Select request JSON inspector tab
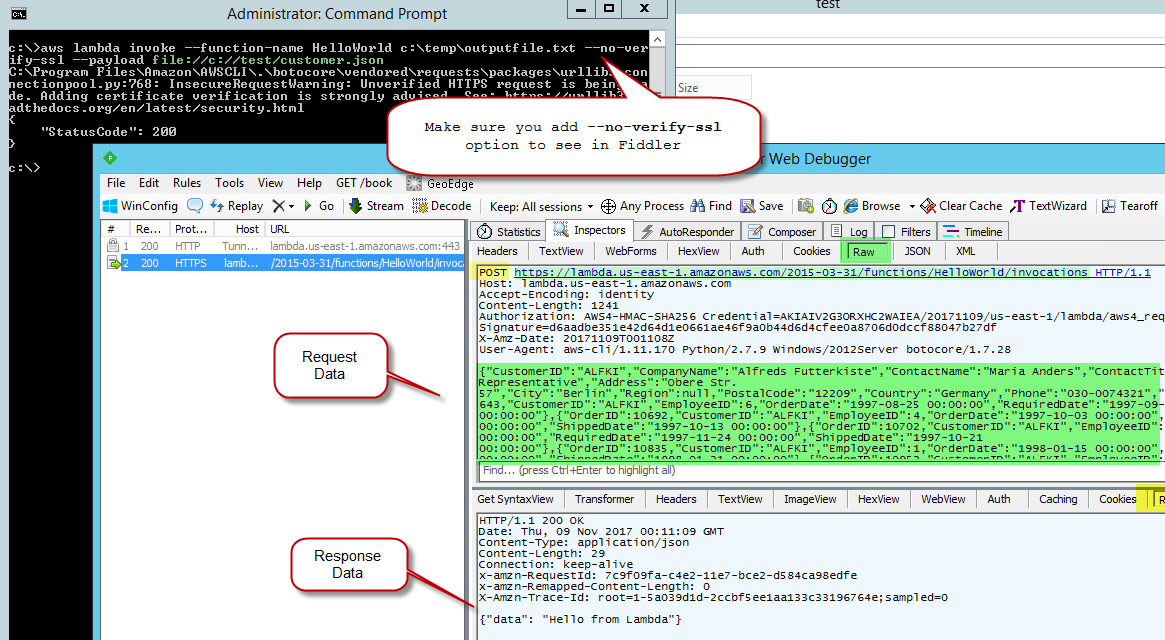Image resolution: width=1165 pixels, height=640 pixels. coord(917,251)
